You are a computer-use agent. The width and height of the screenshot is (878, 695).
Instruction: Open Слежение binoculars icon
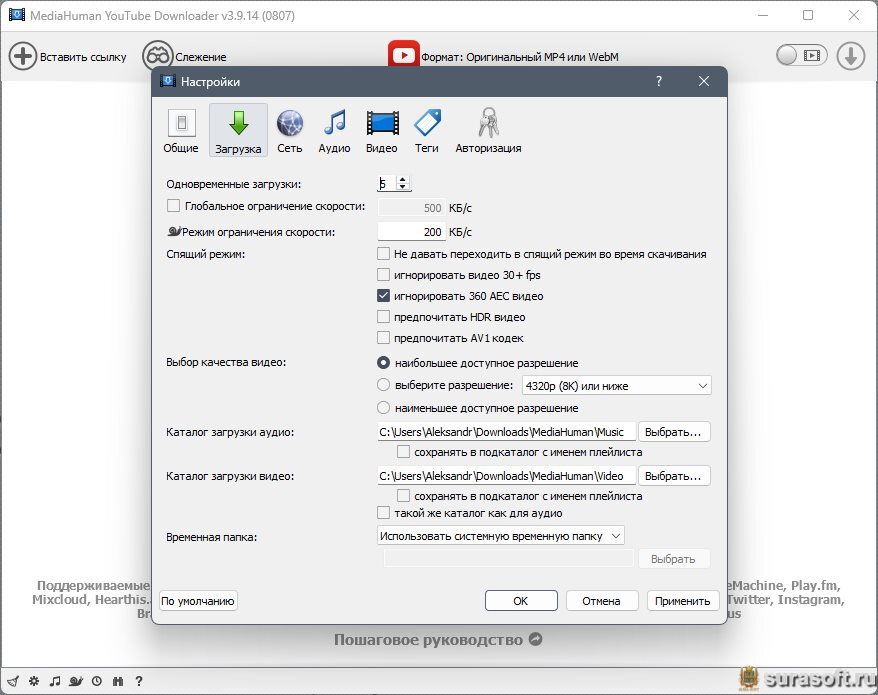[157, 56]
